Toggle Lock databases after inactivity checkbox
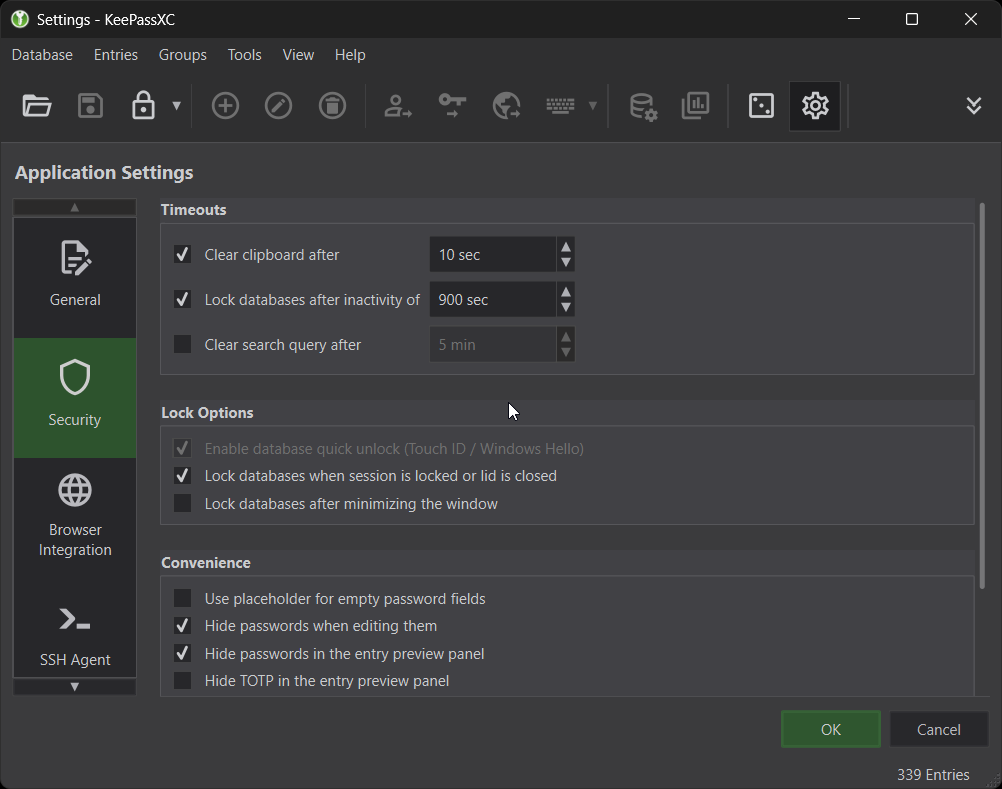Viewport: 1002px width, 789px height. [182, 299]
